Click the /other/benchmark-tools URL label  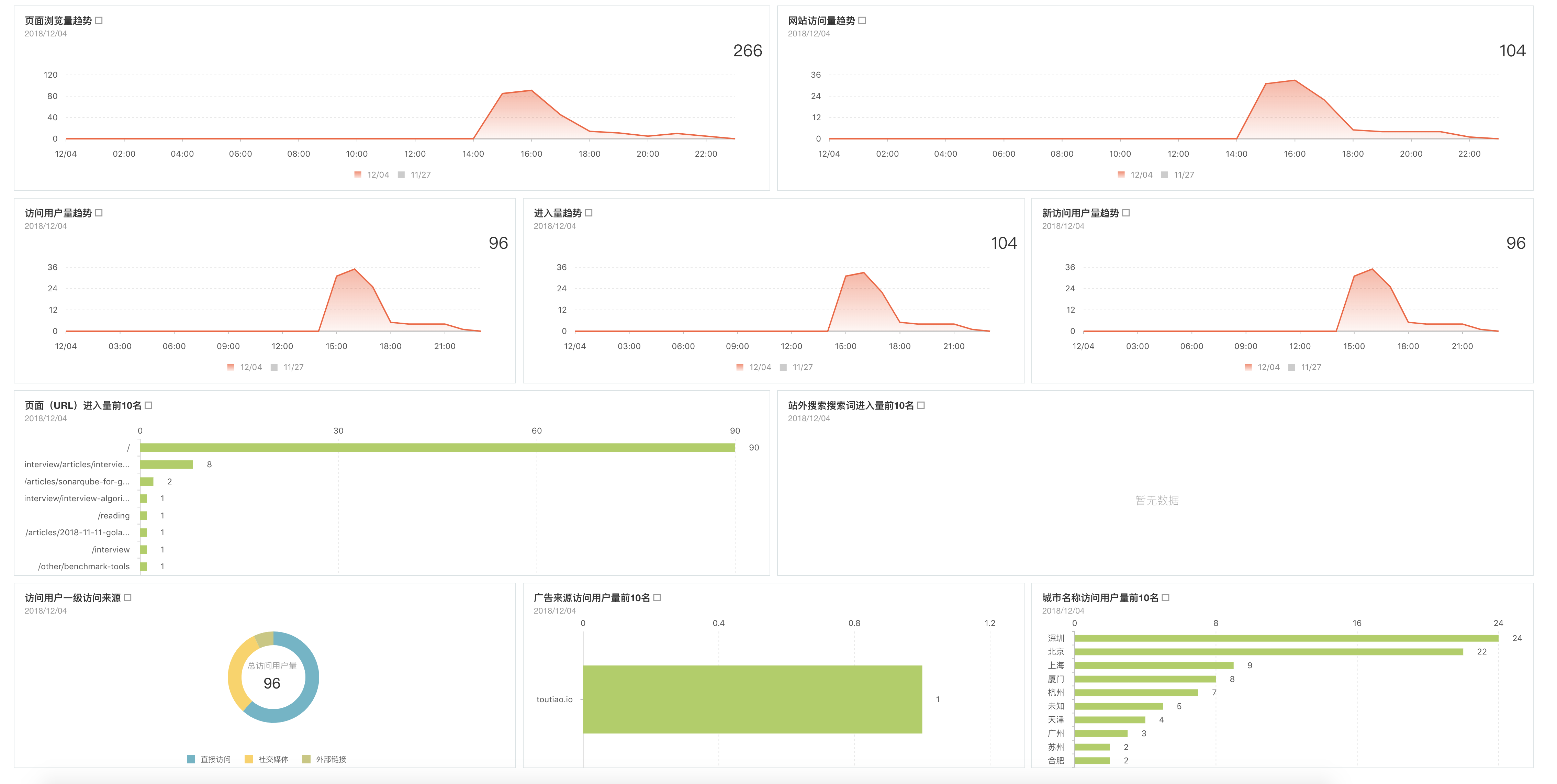84,567
